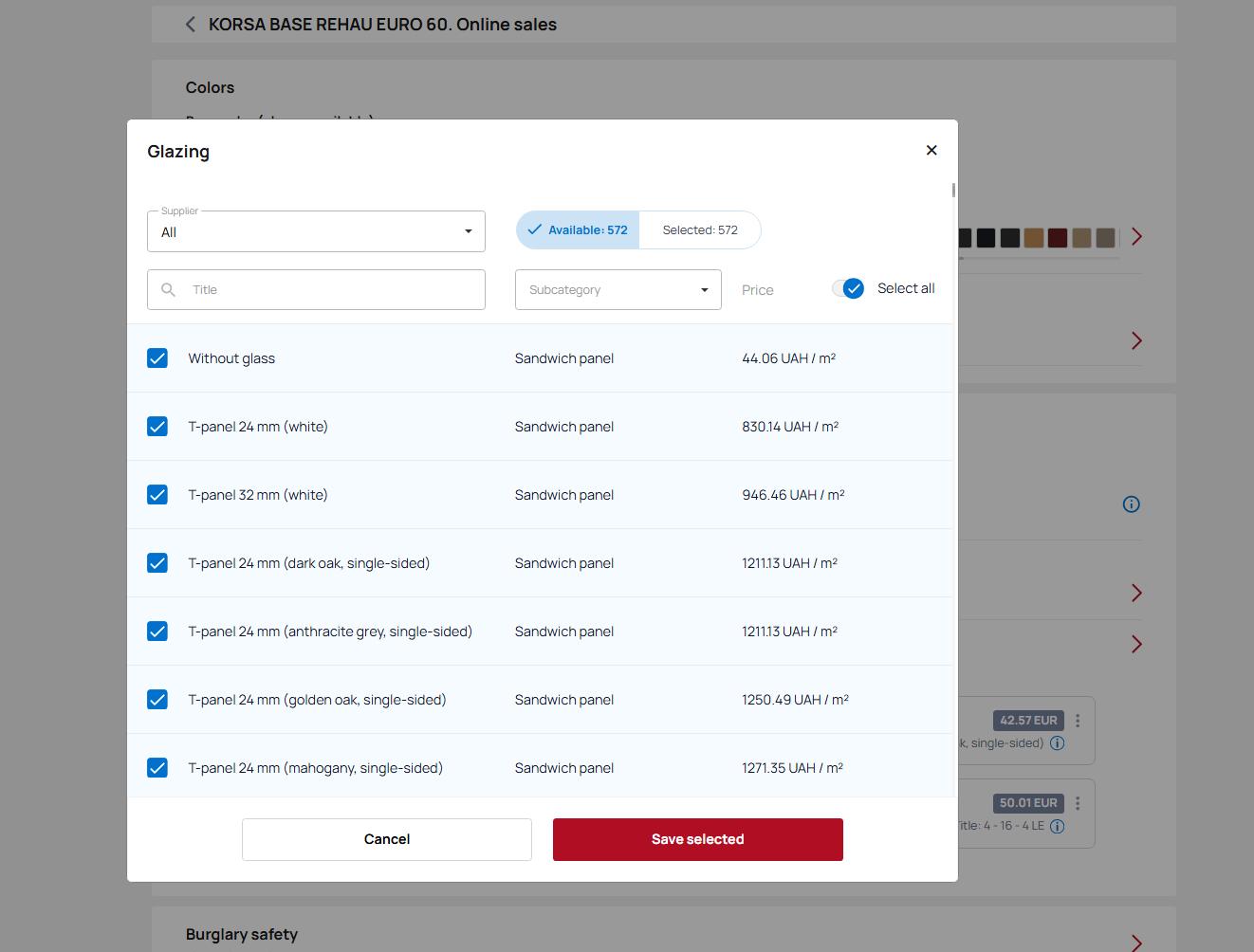Open the three-dot menu next to 50.01 EUR

pyautogui.click(x=1078, y=803)
